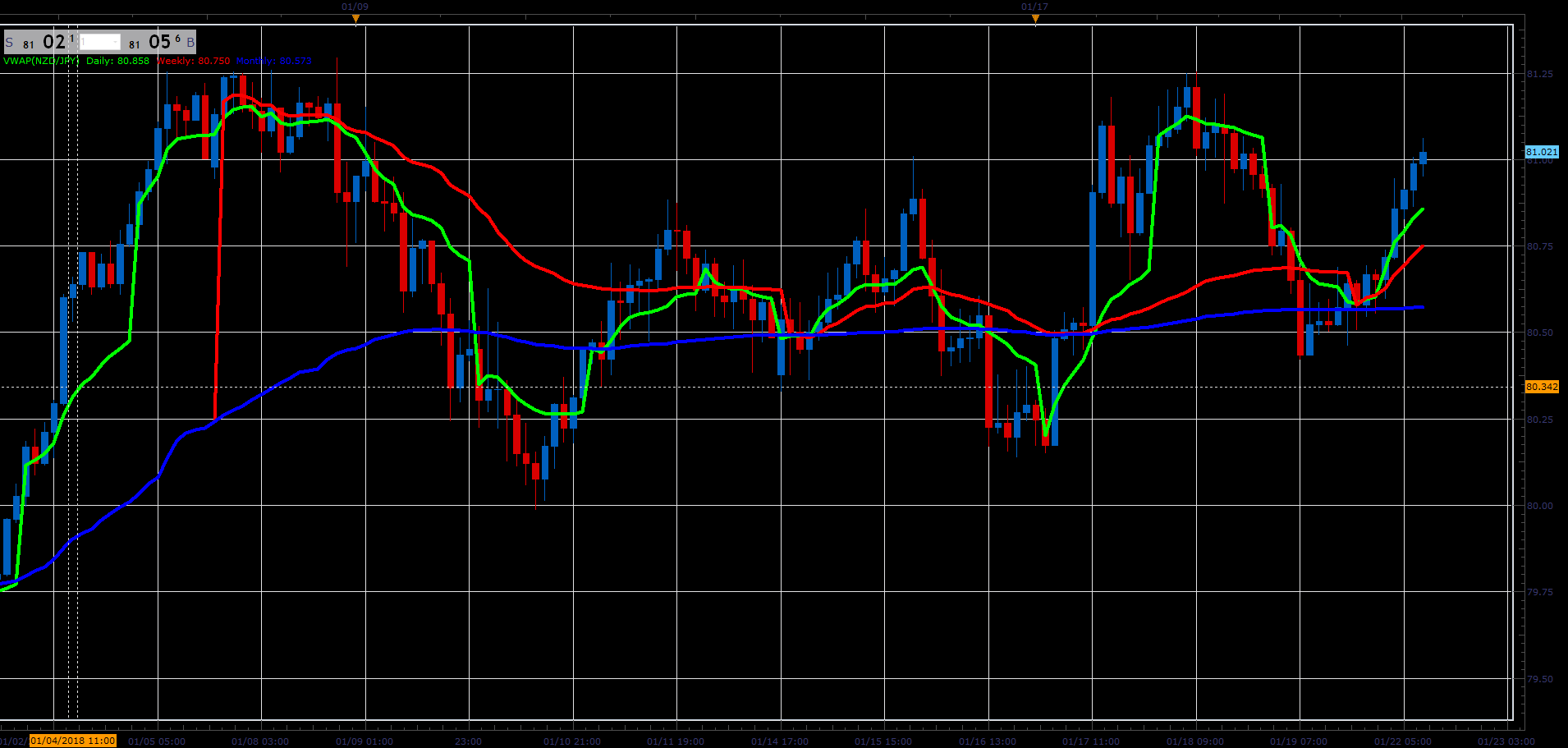The width and height of the screenshot is (1568, 748).
Task: Click the S sell button at 81.02
Action: point(40,42)
